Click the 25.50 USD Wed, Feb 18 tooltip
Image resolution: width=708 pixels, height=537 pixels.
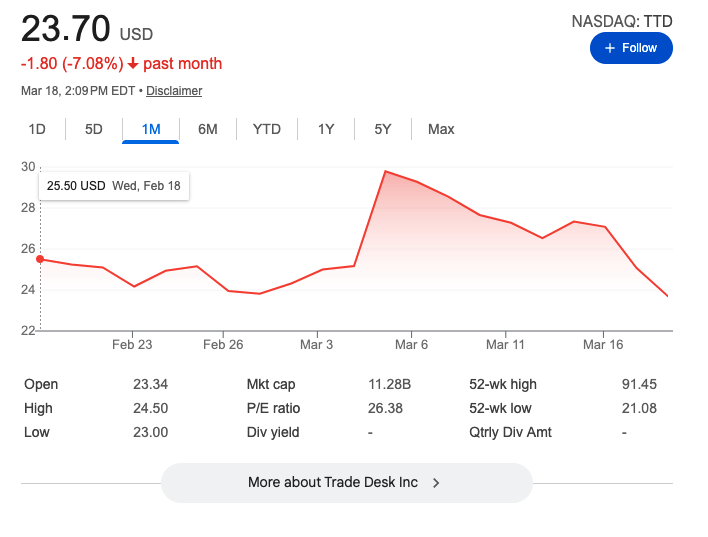click(x=114, y=186)
